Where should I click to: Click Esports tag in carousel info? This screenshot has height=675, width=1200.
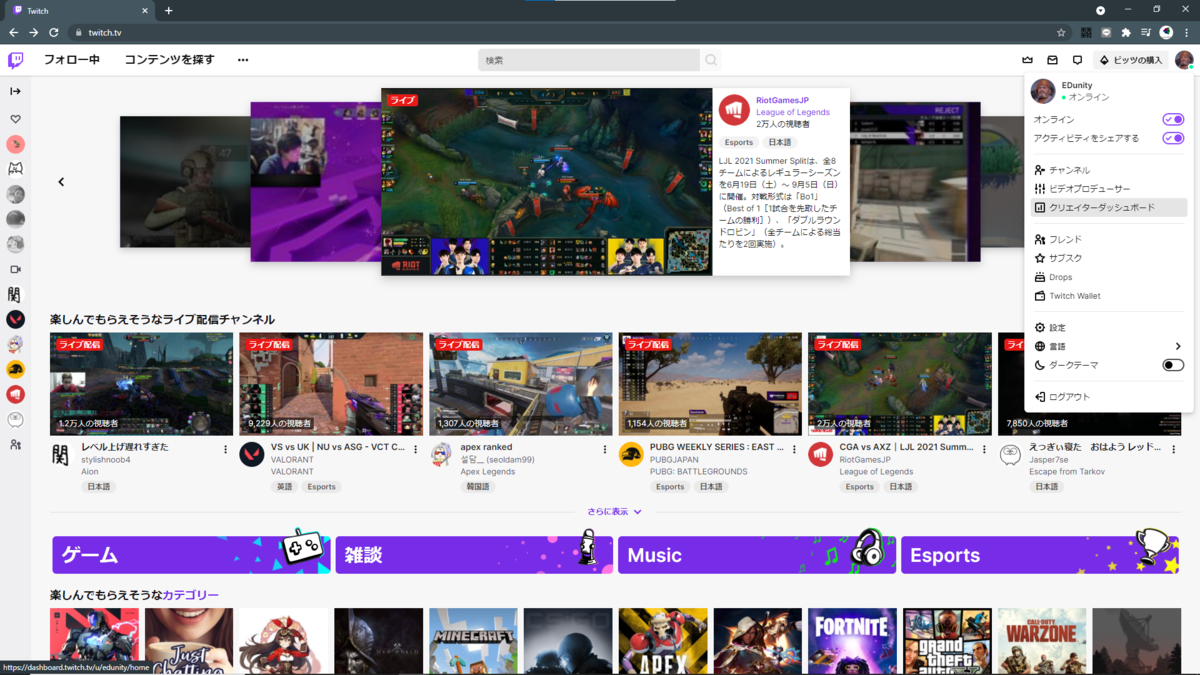point(739,143)
